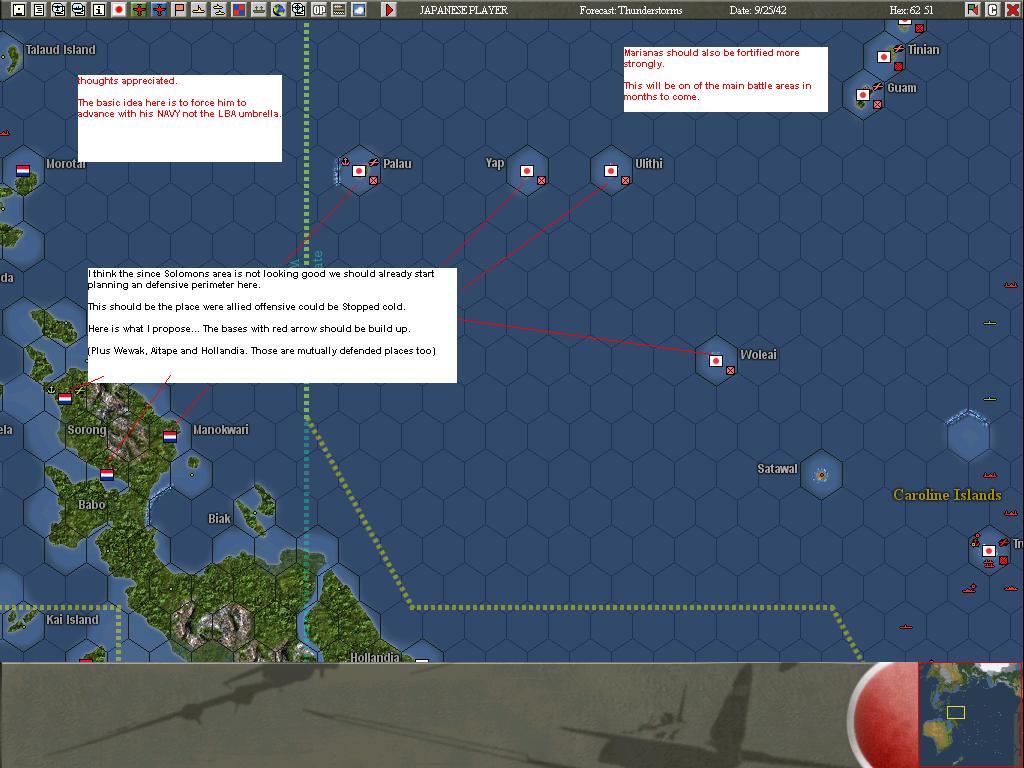Click the world minimap thumbnail
The image size is (1024, 768).
[969, 713]
